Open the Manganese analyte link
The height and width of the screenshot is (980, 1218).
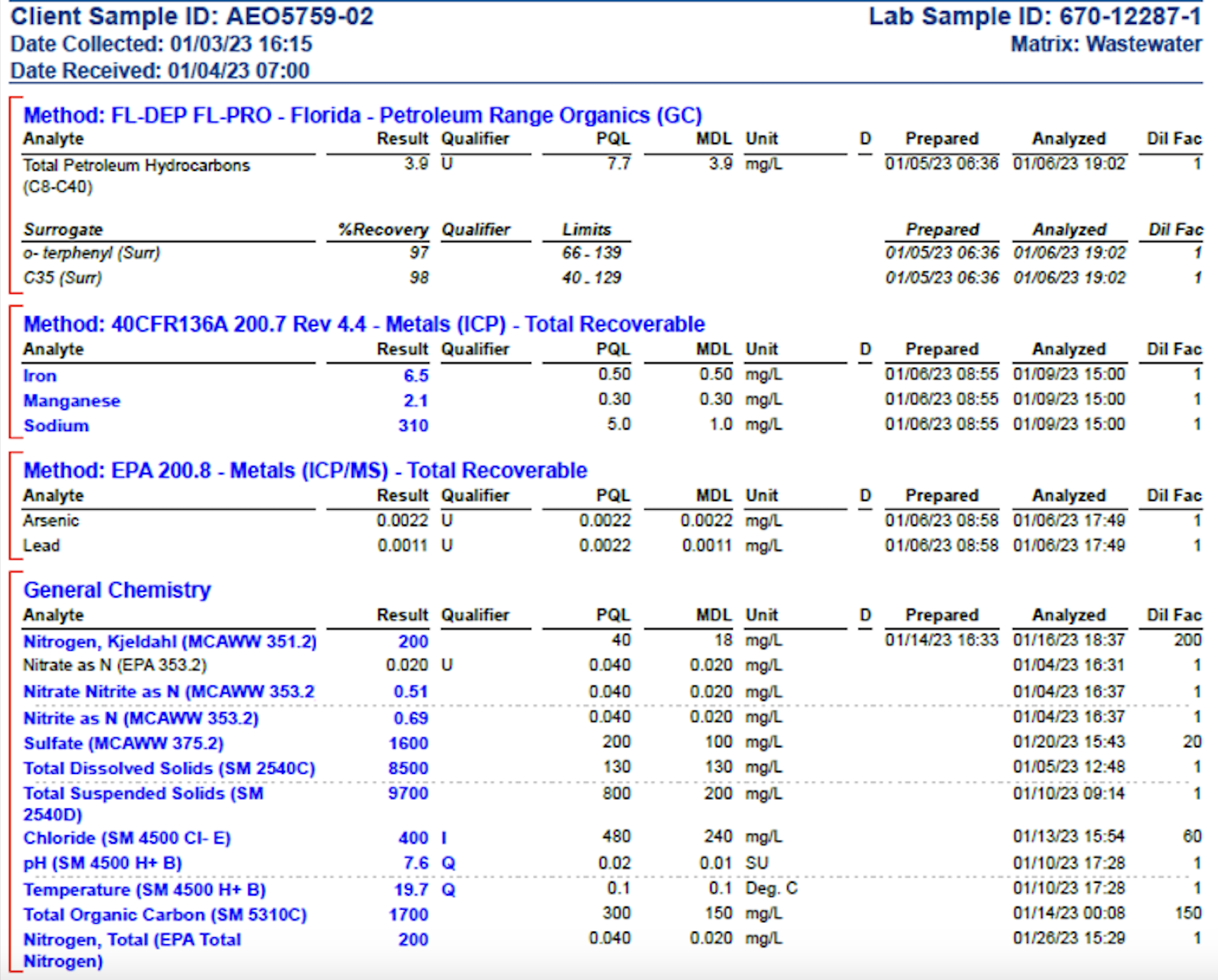(71, 401)
